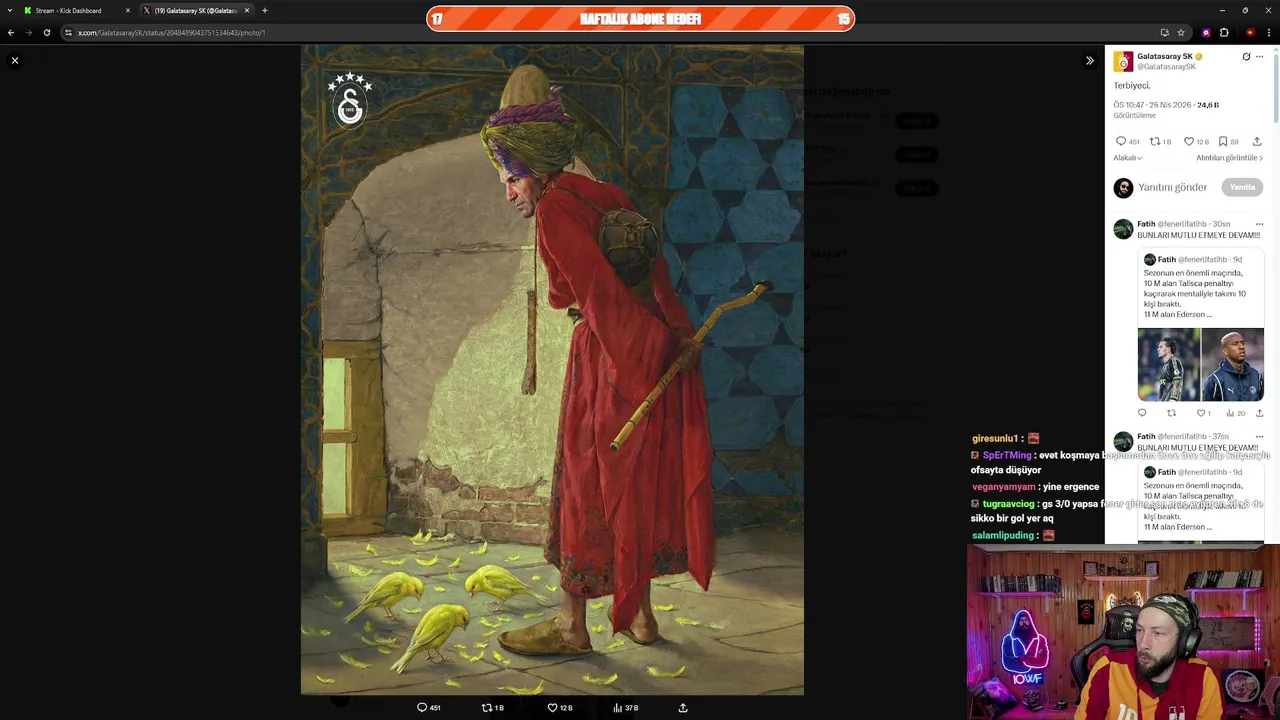Like the tweet via heart below the painting
This screenshot has width=1280, height=720.
(559, 708)
